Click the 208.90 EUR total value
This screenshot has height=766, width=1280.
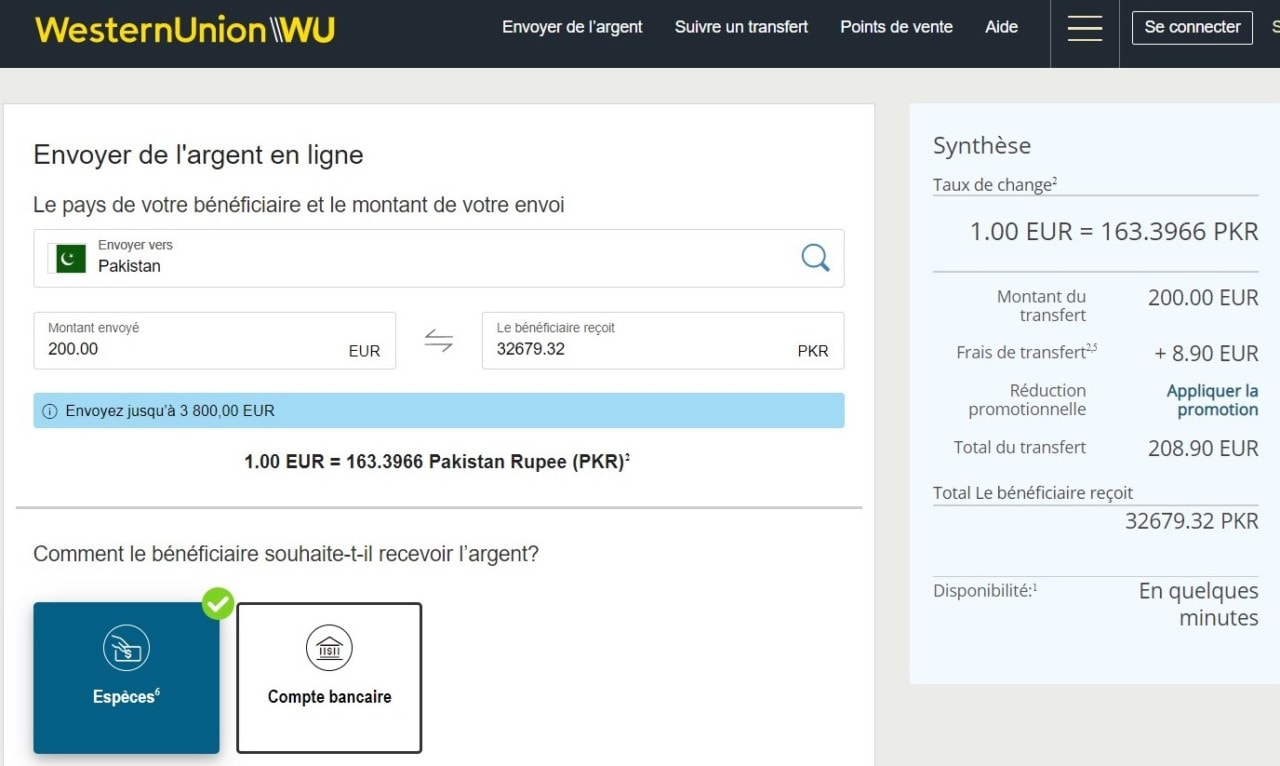1203,449
